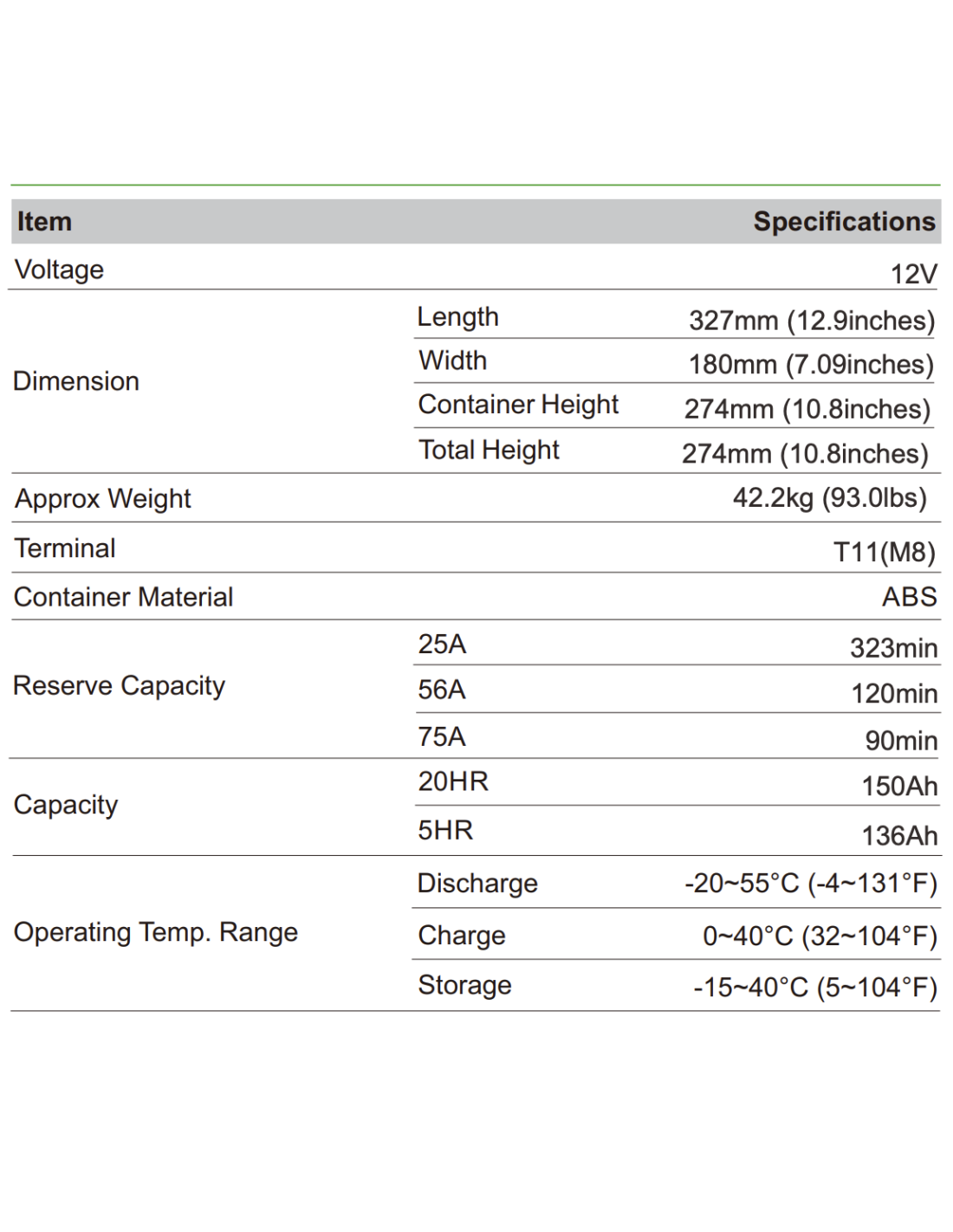Click the Dimension row label
This screenshot has width=953, height=1232.
coord(76,381)
